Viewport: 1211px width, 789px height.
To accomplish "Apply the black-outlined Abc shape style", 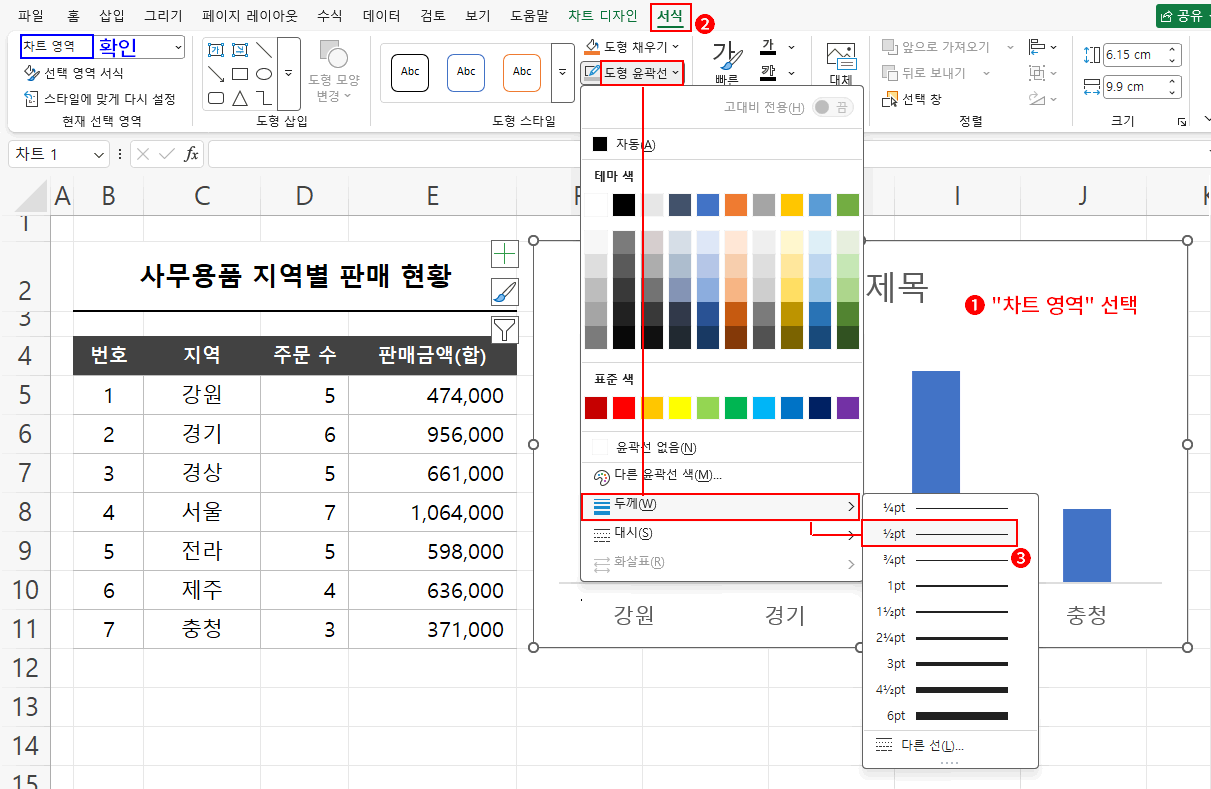I will point(410,72).
